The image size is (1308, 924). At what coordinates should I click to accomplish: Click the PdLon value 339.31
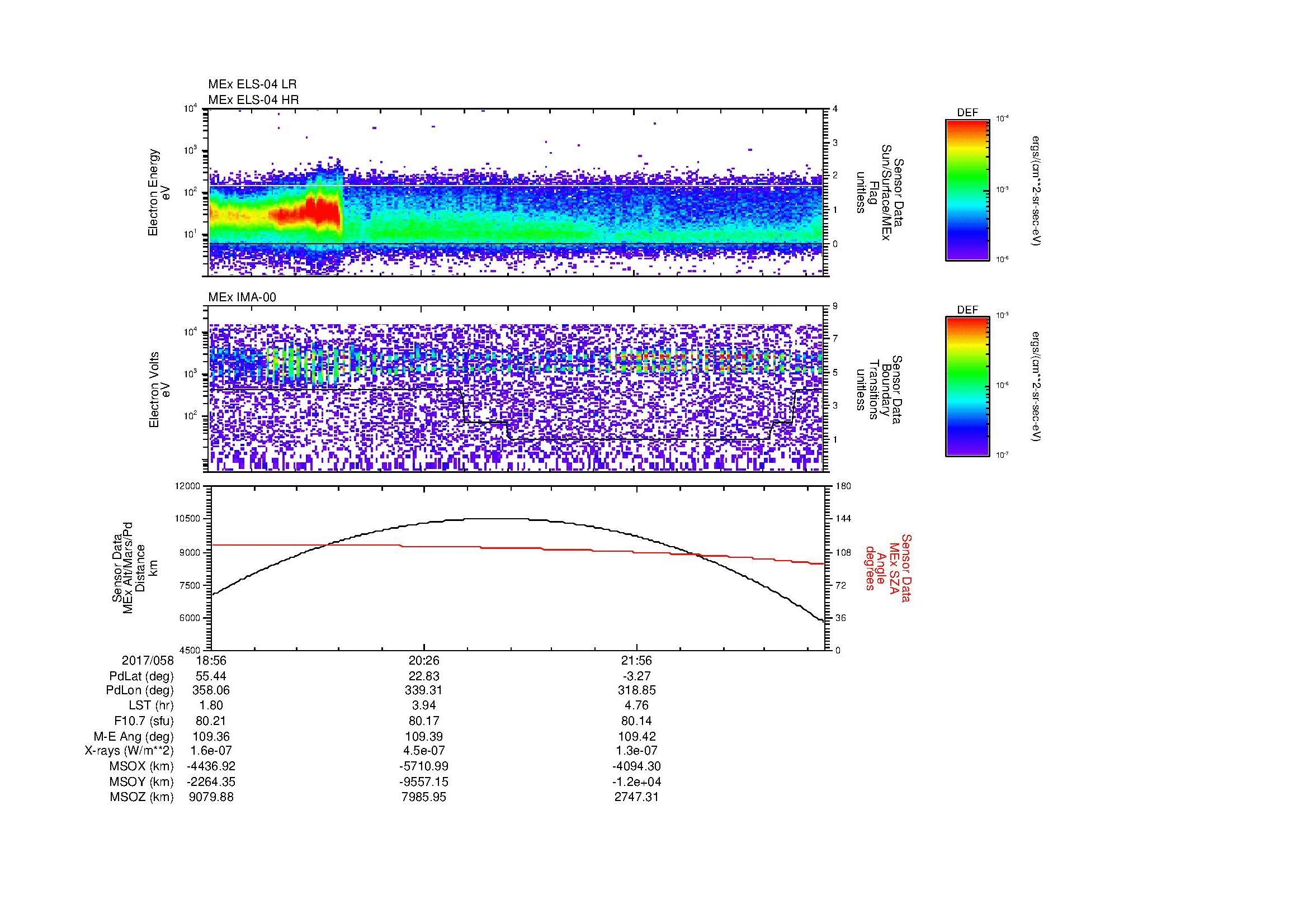[x=424, y=690]
